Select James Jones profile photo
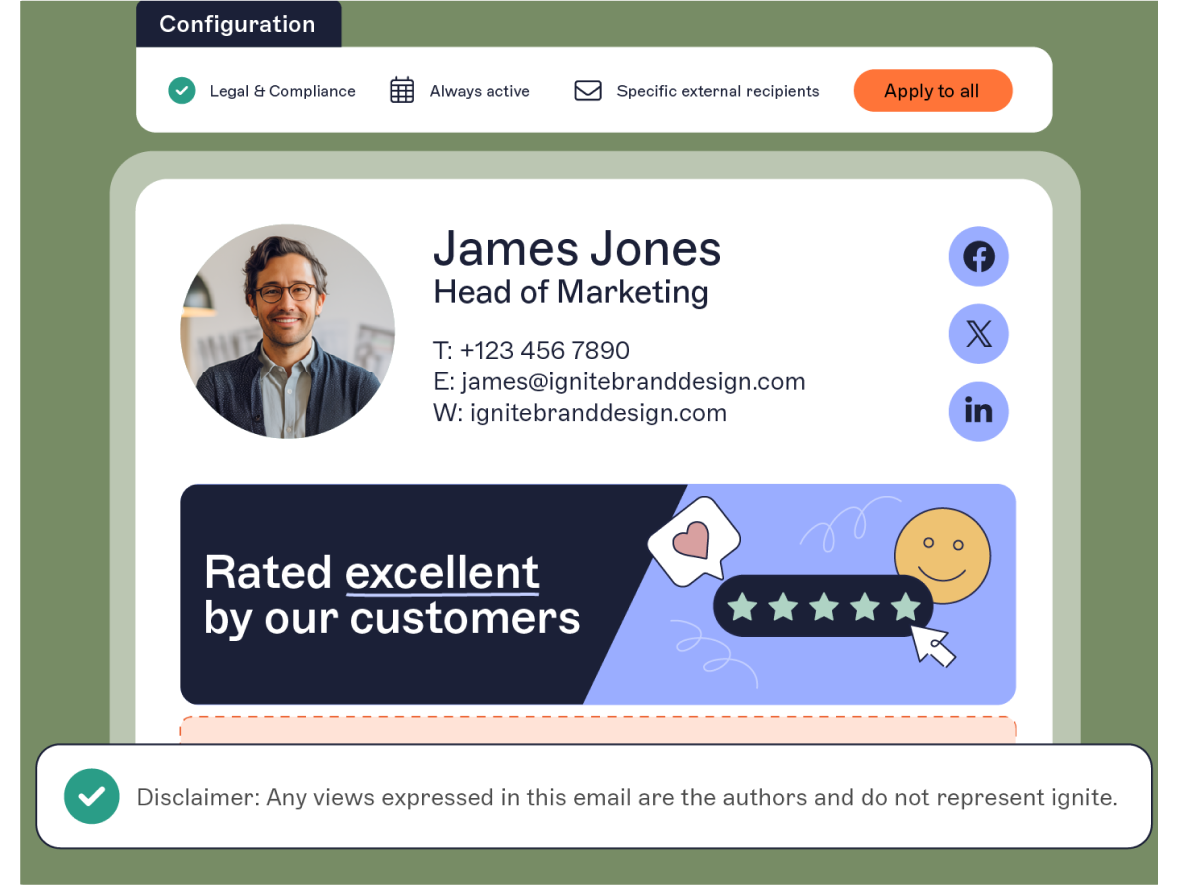This screenshot has height=885, width=1180. tap(287, 331)
